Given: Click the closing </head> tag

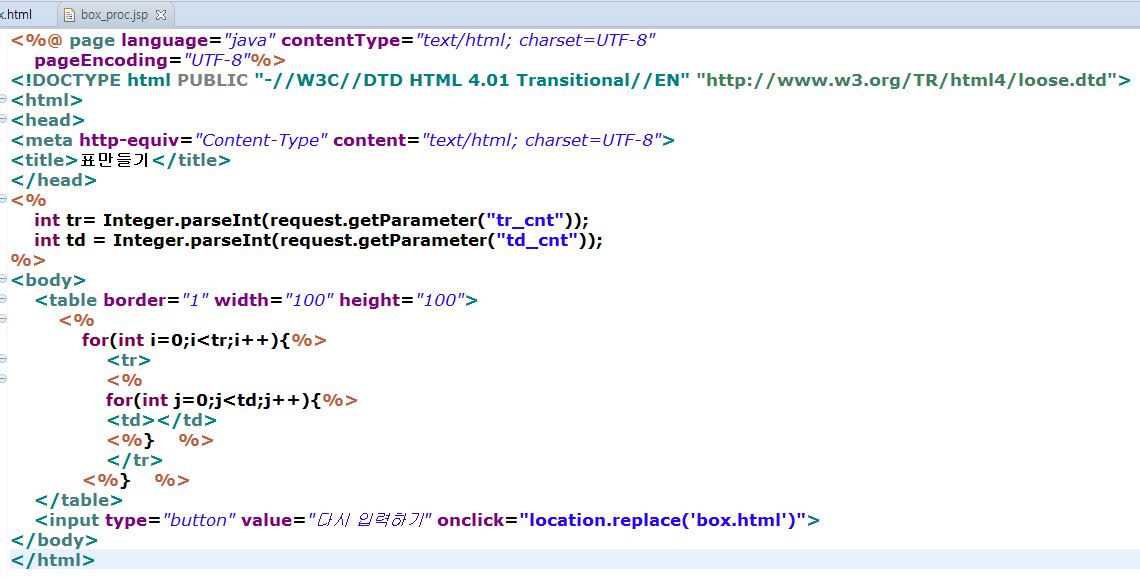Looking at the screenshot, I should point(54,180).
